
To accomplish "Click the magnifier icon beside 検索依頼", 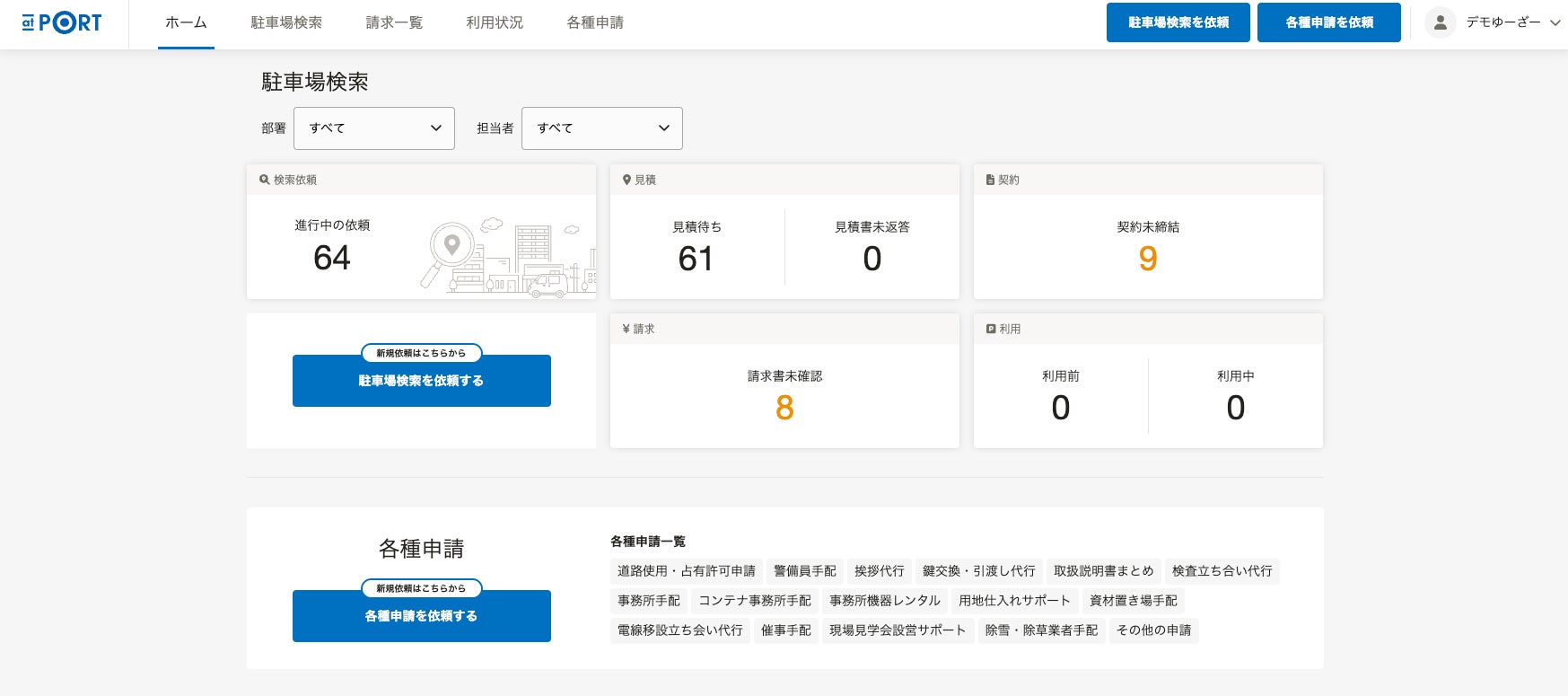I will (x=265, y=180).
